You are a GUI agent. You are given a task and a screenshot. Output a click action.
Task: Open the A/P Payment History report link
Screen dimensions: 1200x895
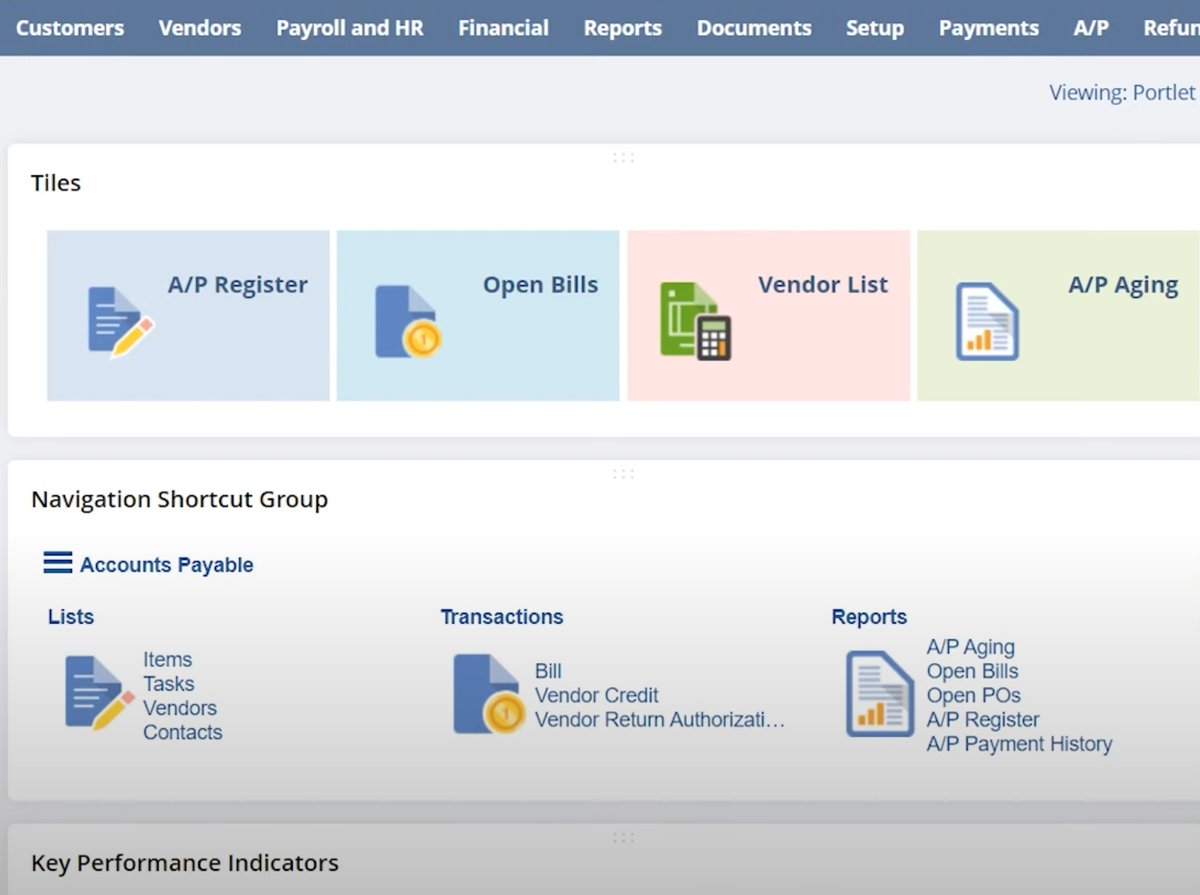pos(1019,744)
